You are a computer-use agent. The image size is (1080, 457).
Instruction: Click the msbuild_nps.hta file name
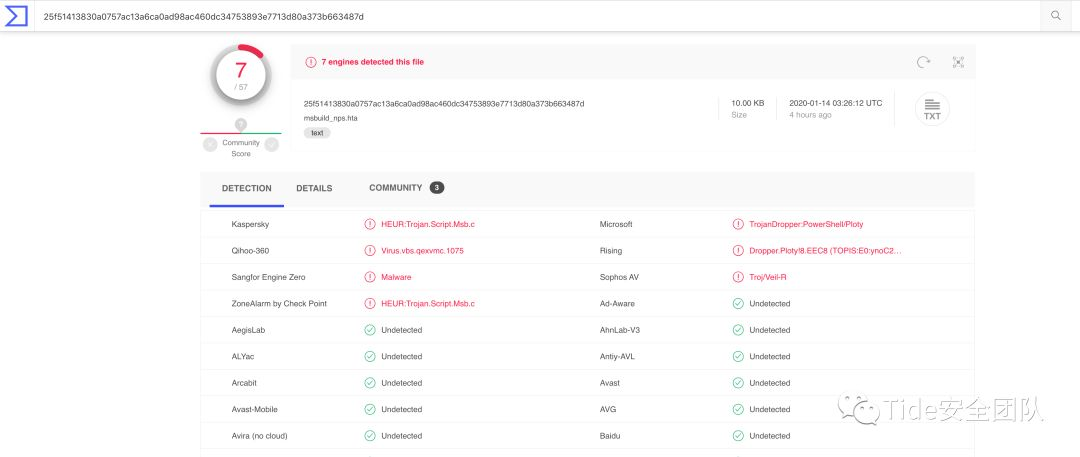pos(331,118)
